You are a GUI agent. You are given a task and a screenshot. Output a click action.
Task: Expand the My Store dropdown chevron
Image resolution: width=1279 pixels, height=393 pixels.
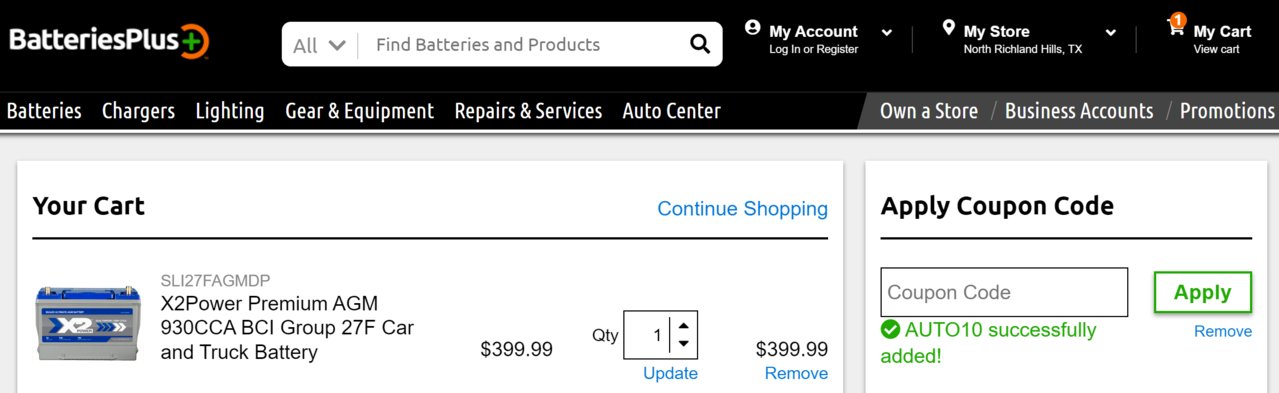pyautogui.click(x=1110, y=33)
